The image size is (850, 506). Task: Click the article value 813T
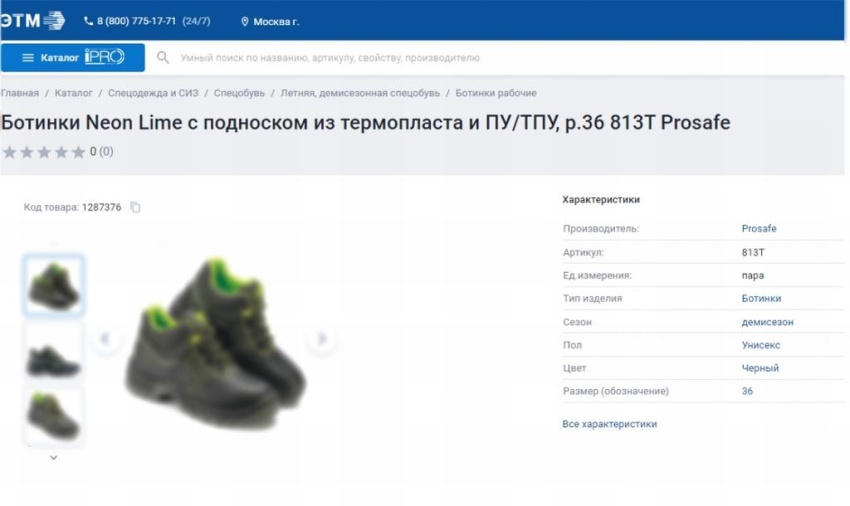pos(753,252)
